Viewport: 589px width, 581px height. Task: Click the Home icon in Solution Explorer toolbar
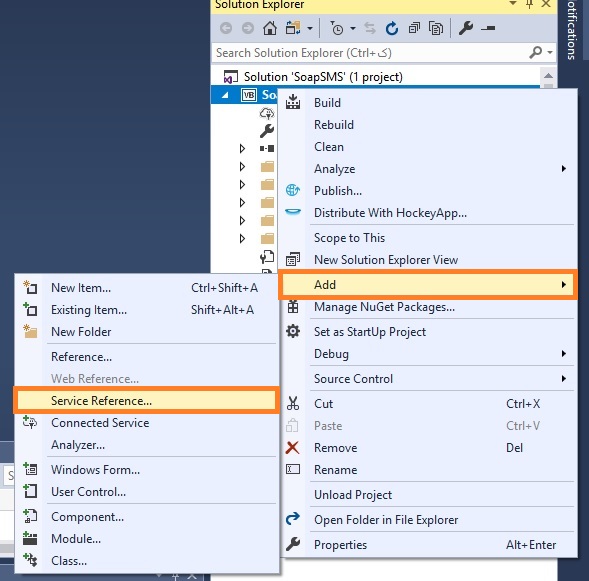click(269, 28)
